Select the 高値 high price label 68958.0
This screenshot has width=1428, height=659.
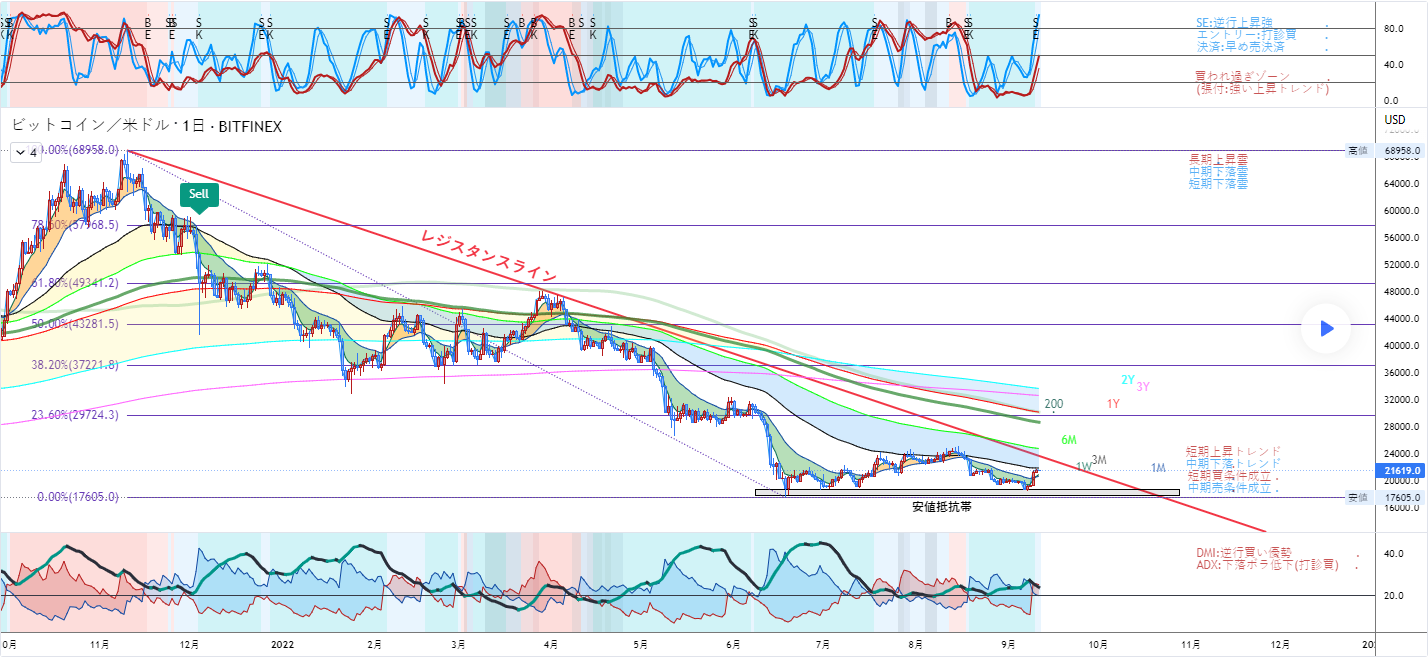[x=1397, y=150]
